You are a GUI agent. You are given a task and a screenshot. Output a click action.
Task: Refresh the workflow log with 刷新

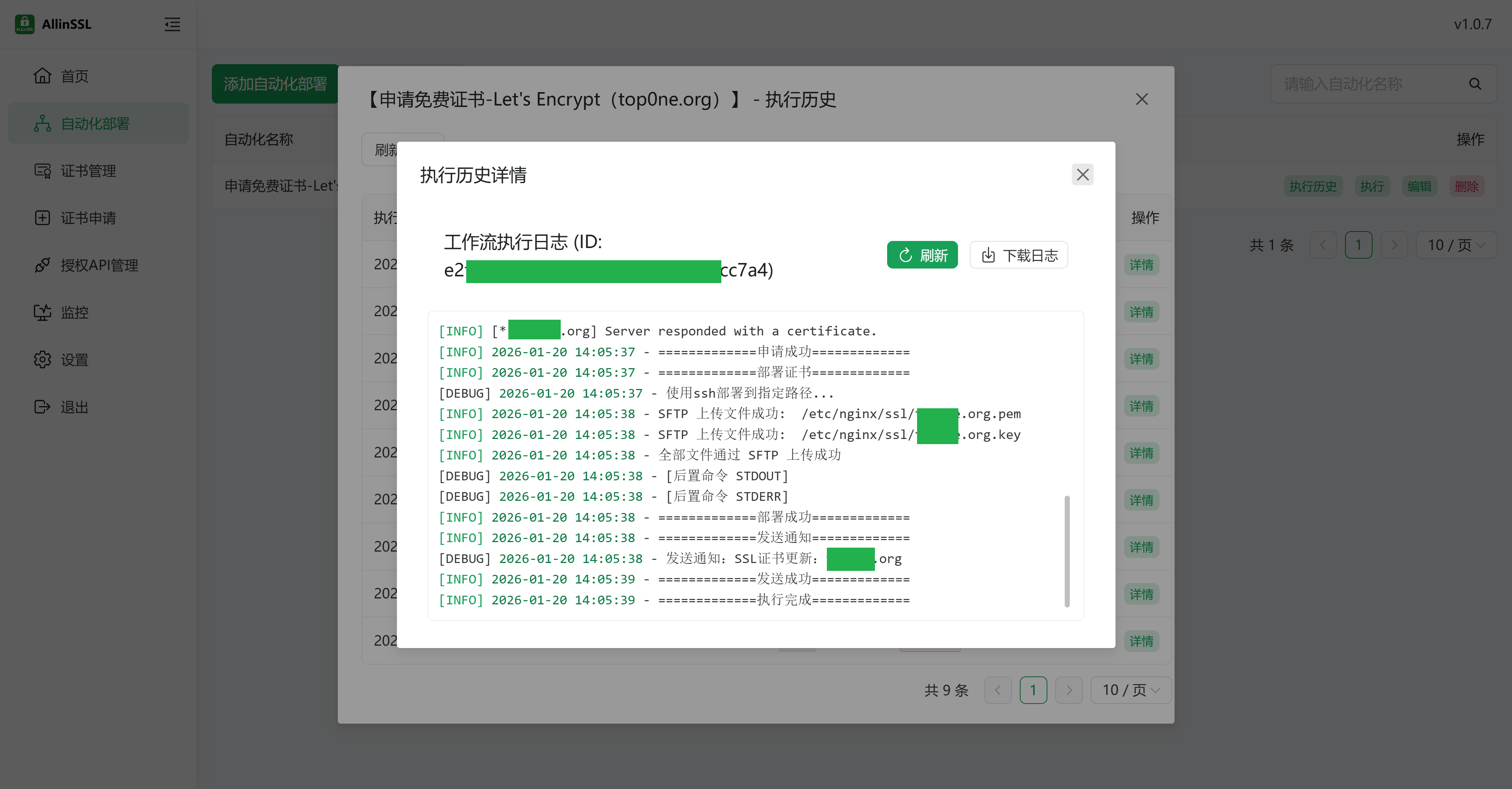pyautogui.click(x=922, y=255)
